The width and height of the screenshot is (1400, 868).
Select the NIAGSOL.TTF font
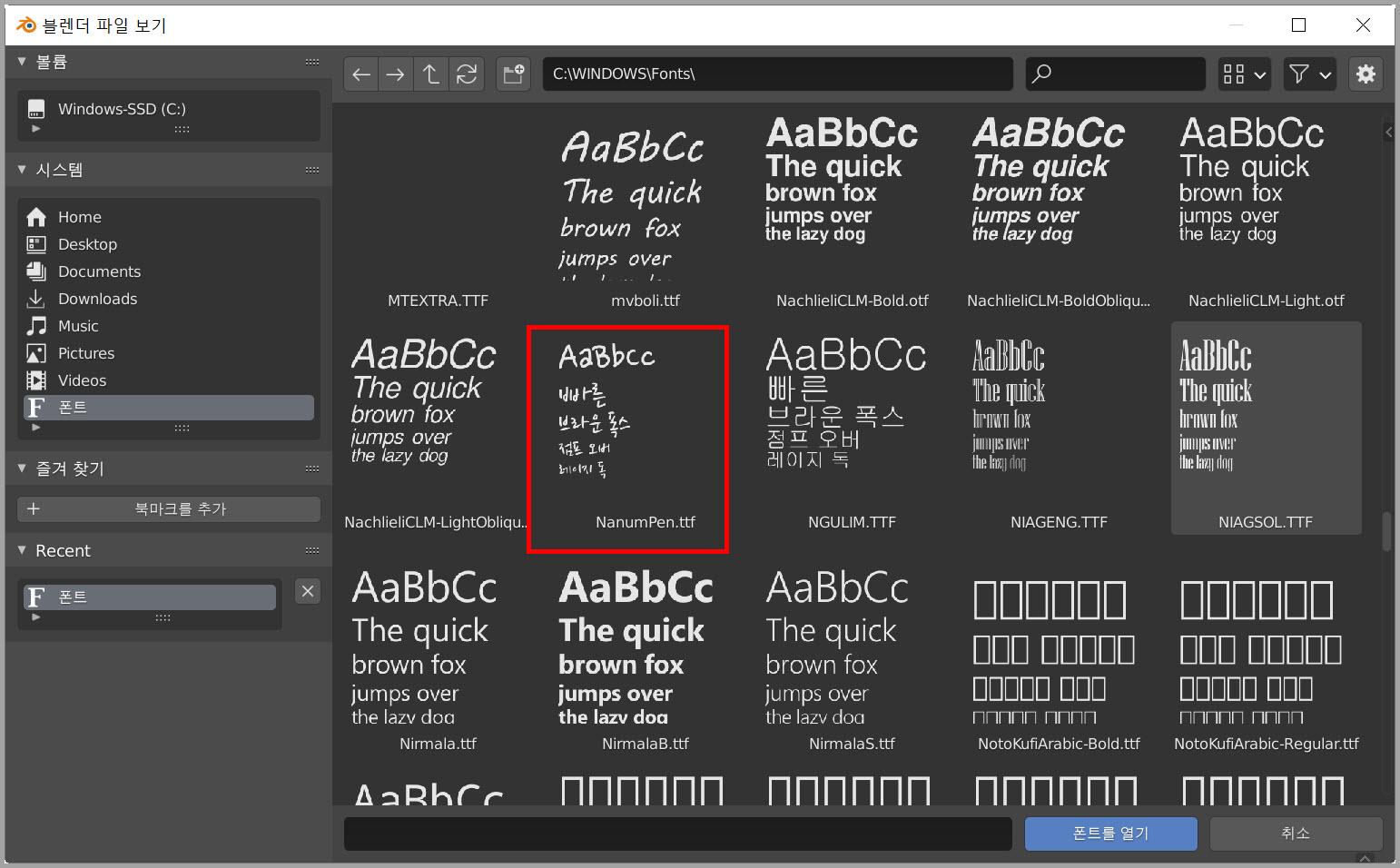tap(1266, 429)
